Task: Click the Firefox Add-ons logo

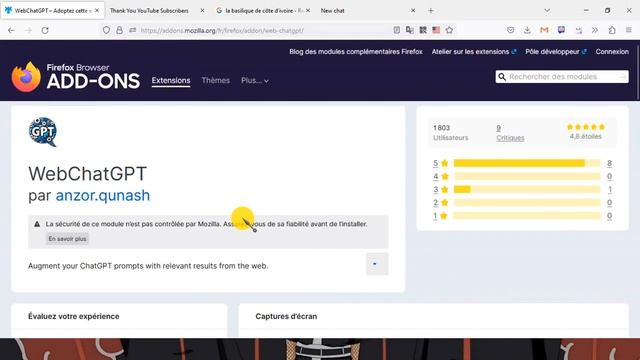Action: pos(76,77)
